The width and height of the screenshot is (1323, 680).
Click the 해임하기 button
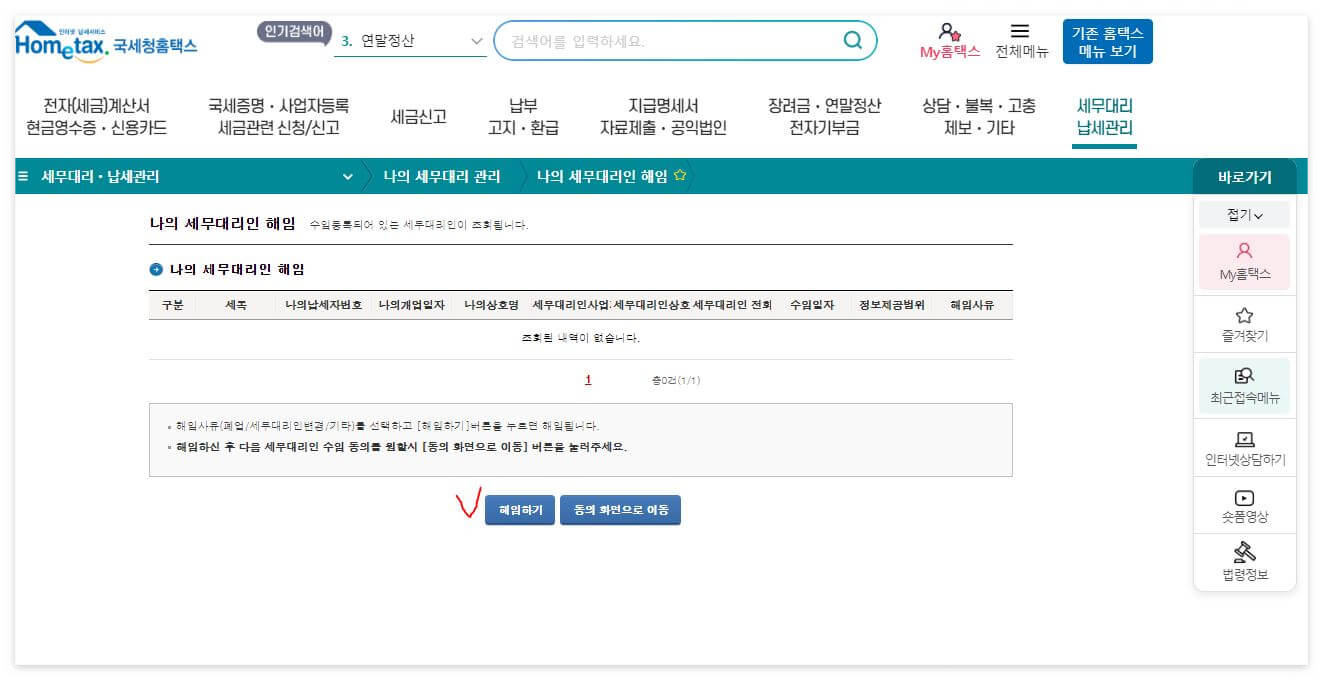pyautogui.click(x=520, y=509)
